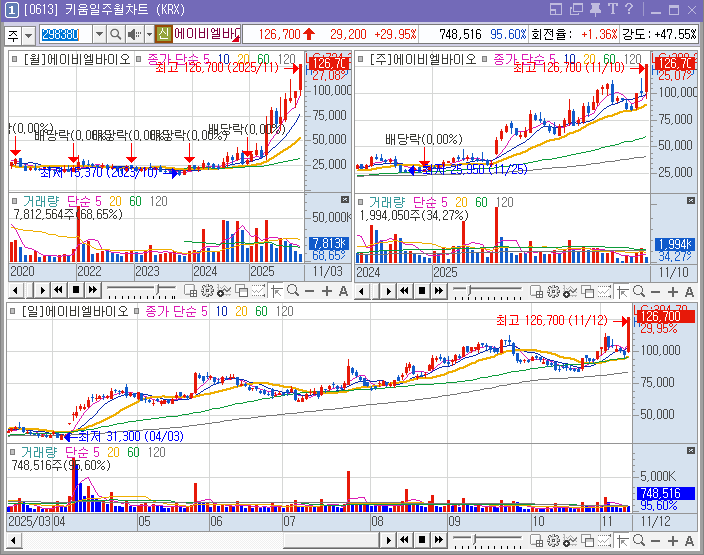Click magnifier zoom icon in monthly chart toolbar

[293, 291]
